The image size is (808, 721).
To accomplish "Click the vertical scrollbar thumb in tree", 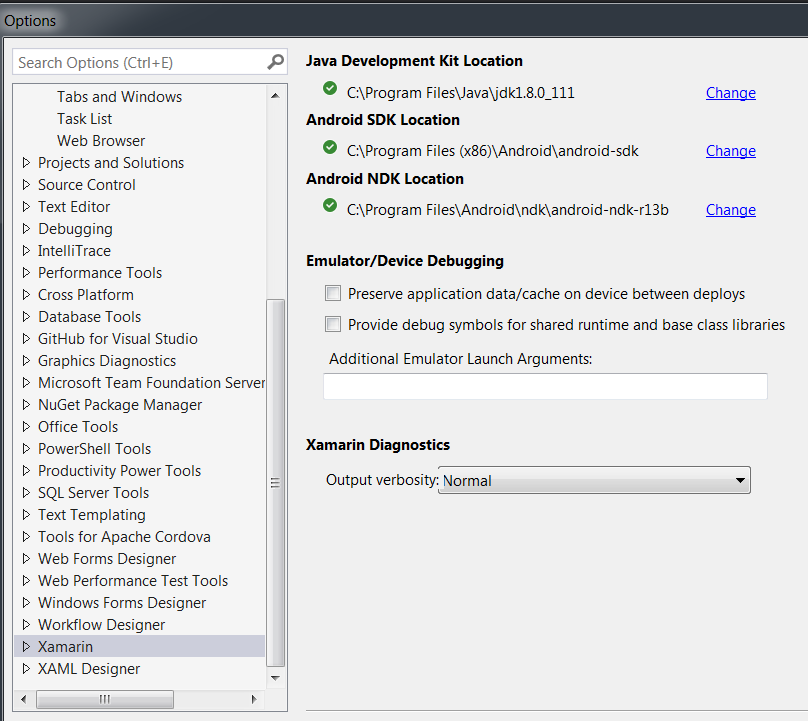I will (x=275, y=483).
